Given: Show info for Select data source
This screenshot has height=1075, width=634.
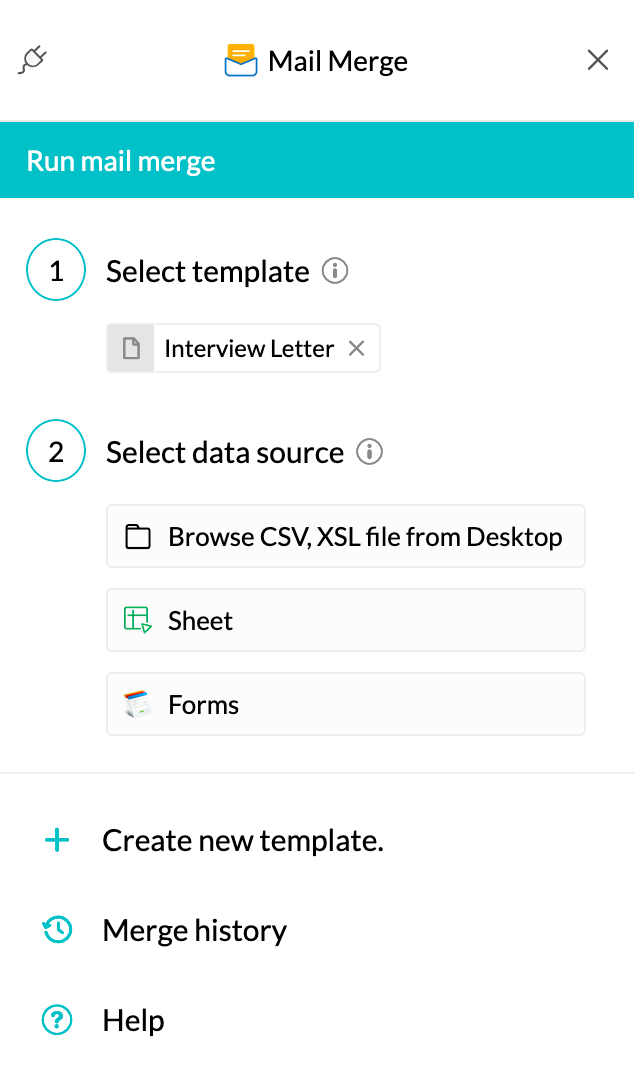Looking at the screenshot, I should click(370, 452).
